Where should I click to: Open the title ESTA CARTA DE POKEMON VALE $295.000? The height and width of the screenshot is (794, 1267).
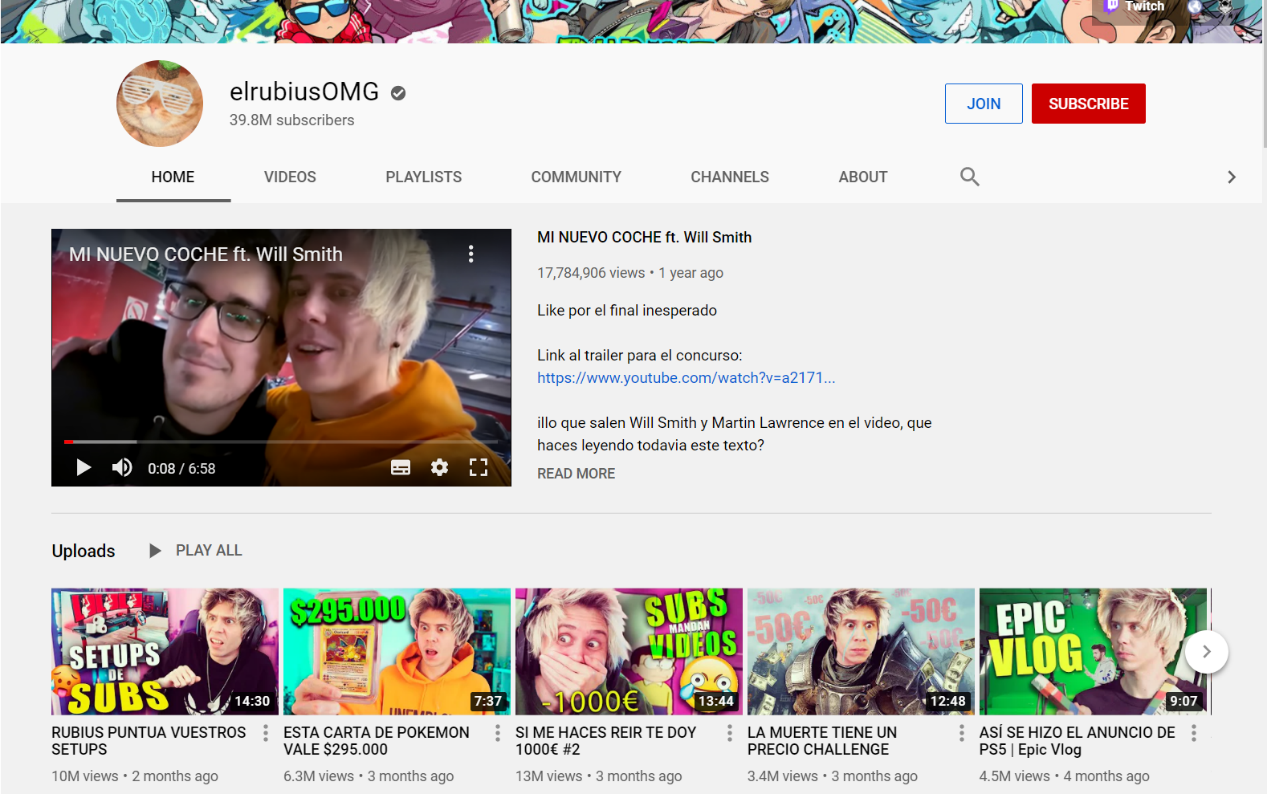click(377, 741)
